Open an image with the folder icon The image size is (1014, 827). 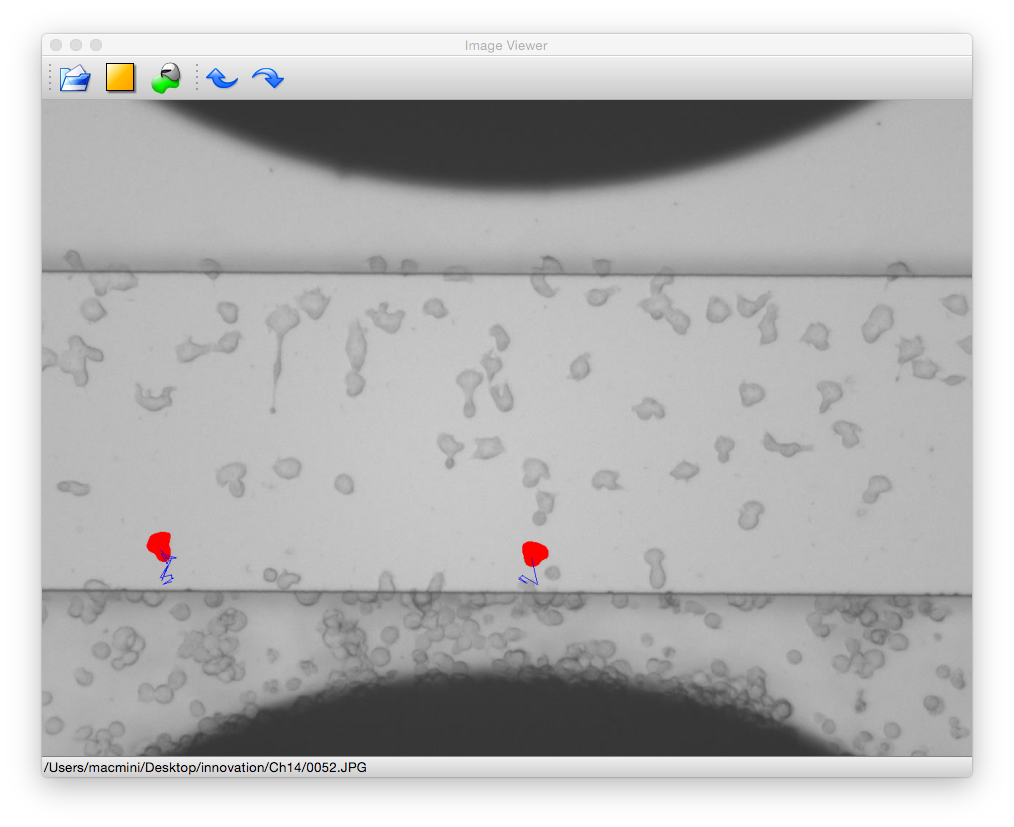coord(75,78)
